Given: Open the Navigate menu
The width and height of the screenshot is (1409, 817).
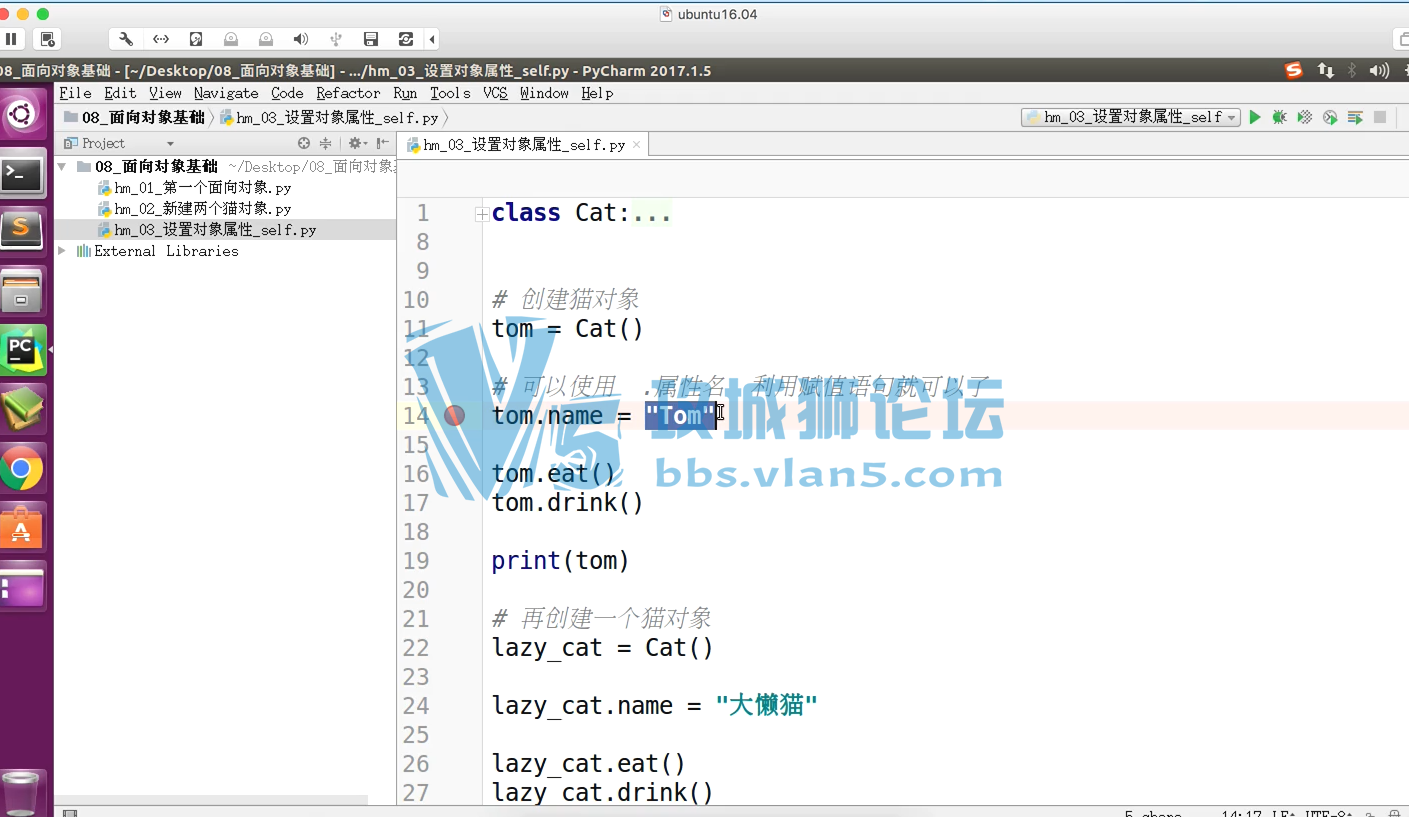Looking at the screenshot, I should tap(226, 93).
